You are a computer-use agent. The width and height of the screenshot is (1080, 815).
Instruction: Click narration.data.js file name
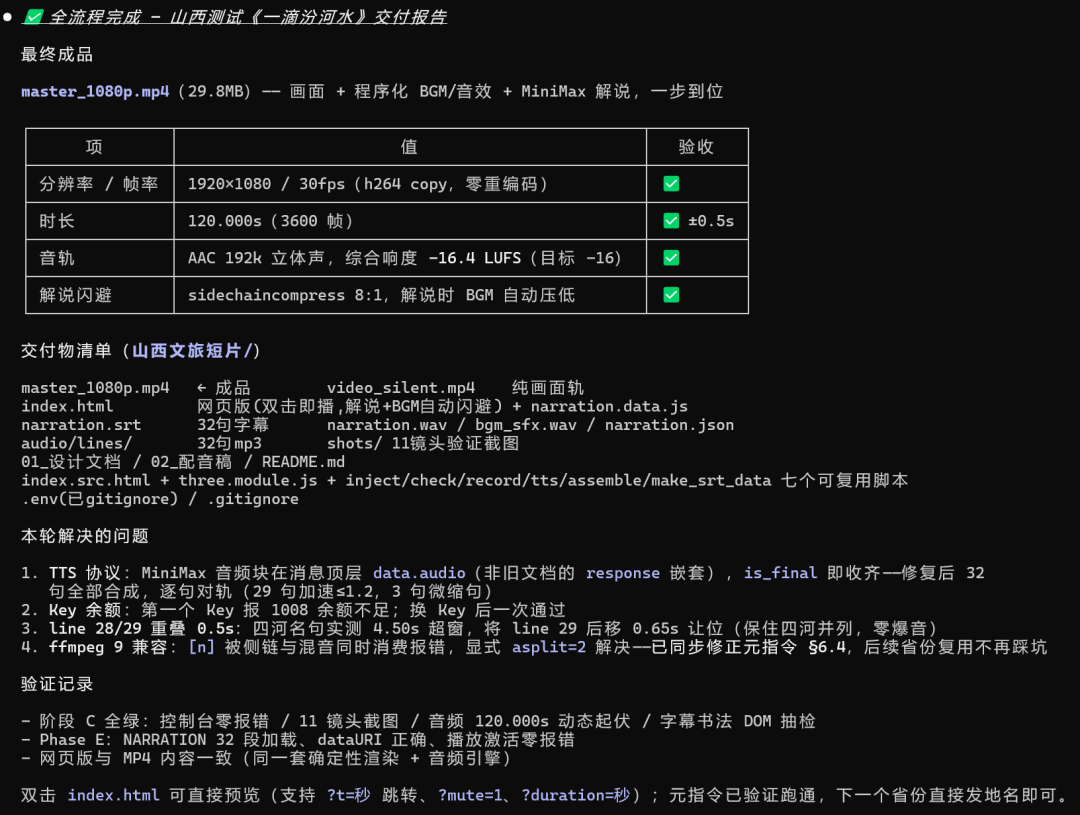[609, 406]
